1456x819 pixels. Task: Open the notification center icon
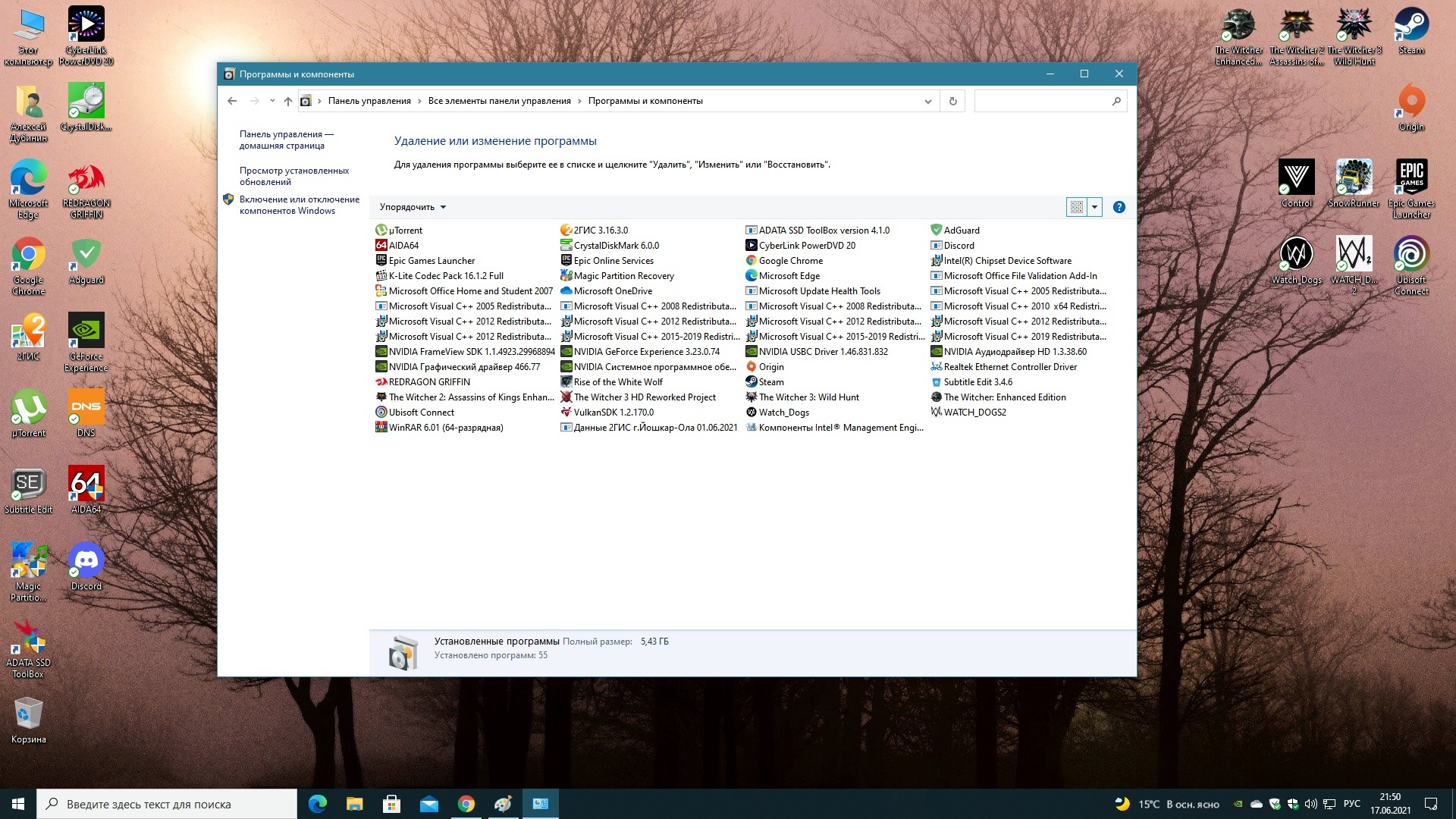tap(1431, 804)
